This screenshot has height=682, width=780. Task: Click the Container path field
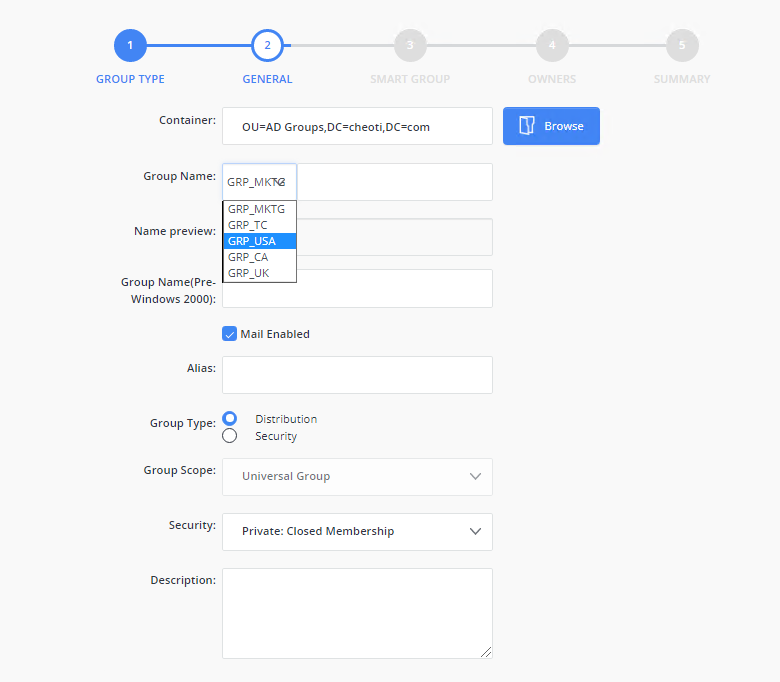click(x=357, y=127)
